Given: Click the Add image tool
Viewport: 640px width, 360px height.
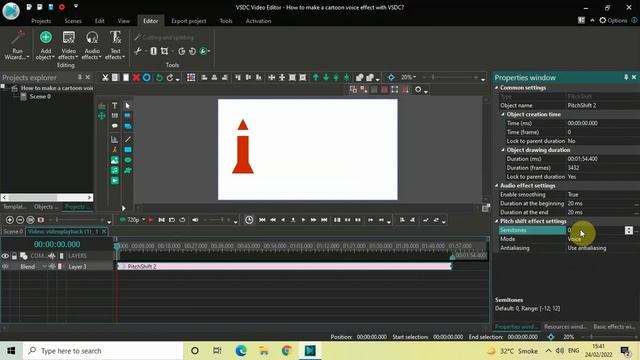Looking at the screenshot, I should 115,160.
